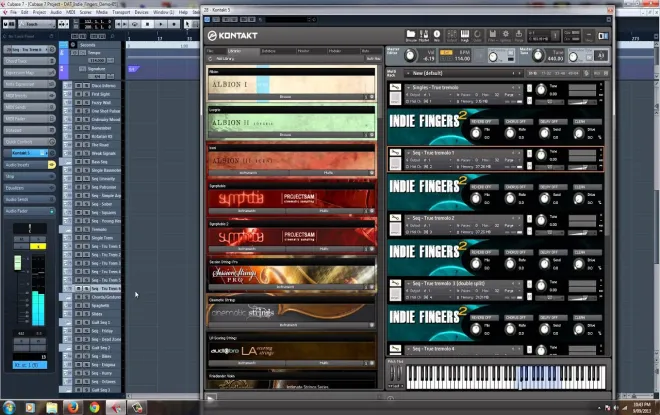This screenshot has width=660, height=415.
Task: Mute the Bass Seq track
Action: 78,162
